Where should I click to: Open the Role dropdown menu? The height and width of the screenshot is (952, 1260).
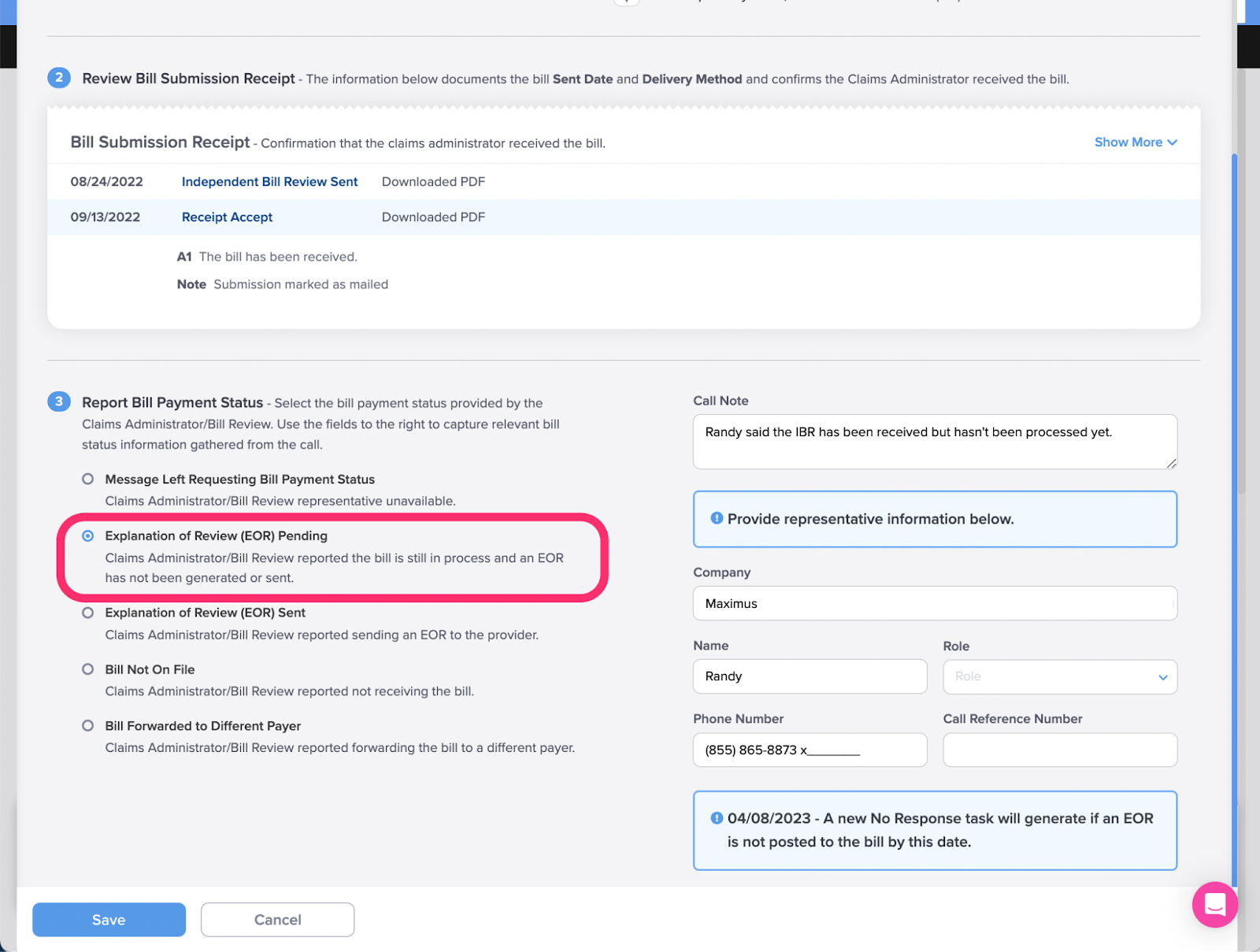pos(1059,676)
